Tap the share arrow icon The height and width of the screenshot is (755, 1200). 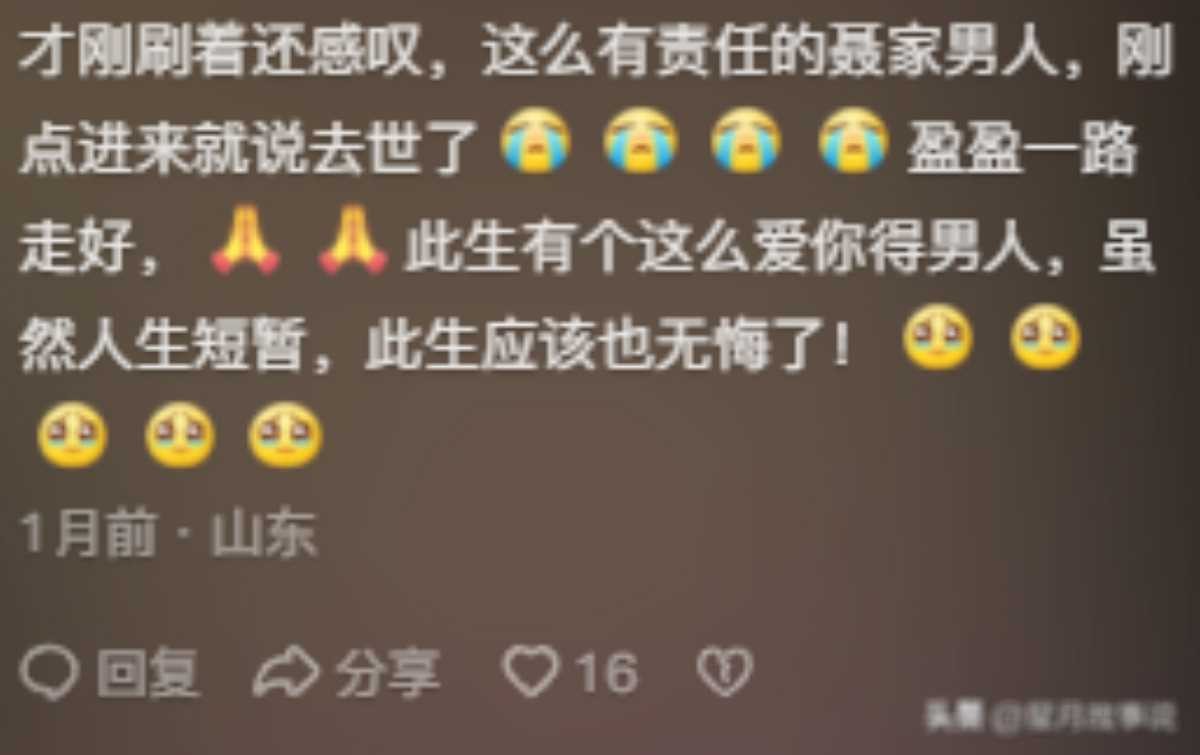(x=287, y=671)
